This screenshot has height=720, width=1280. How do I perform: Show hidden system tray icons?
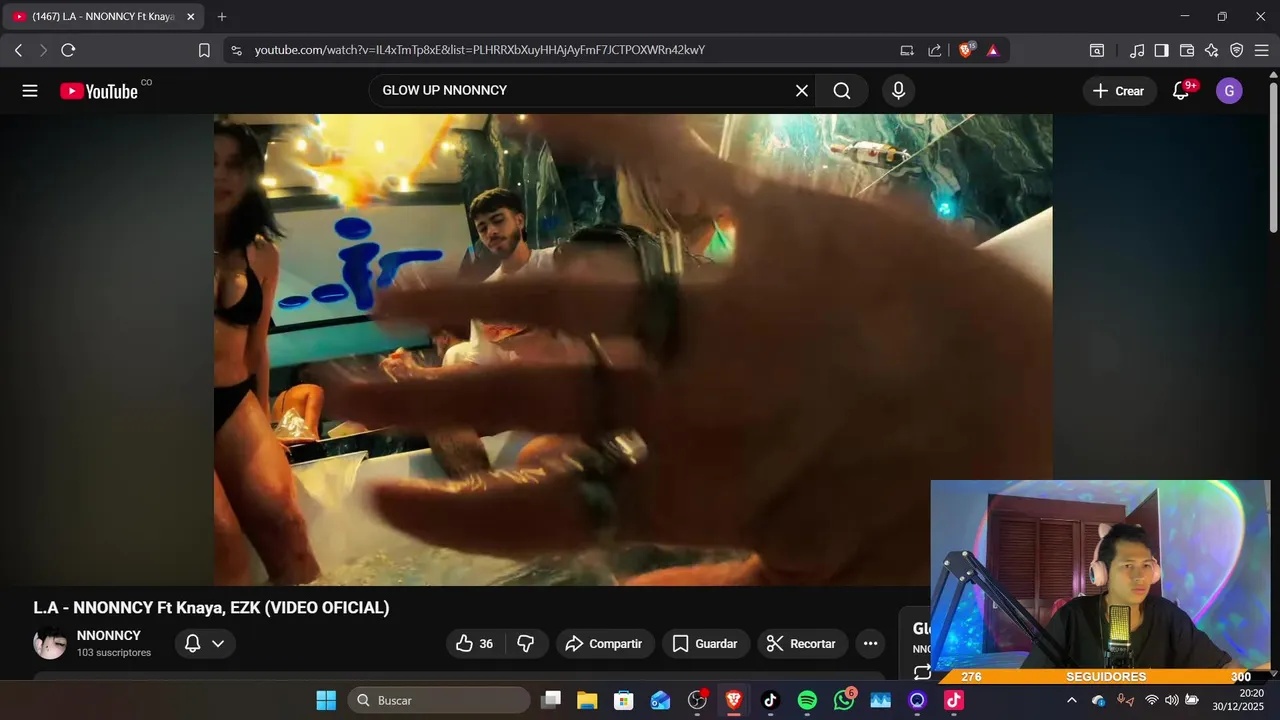tap(1072, 700)
